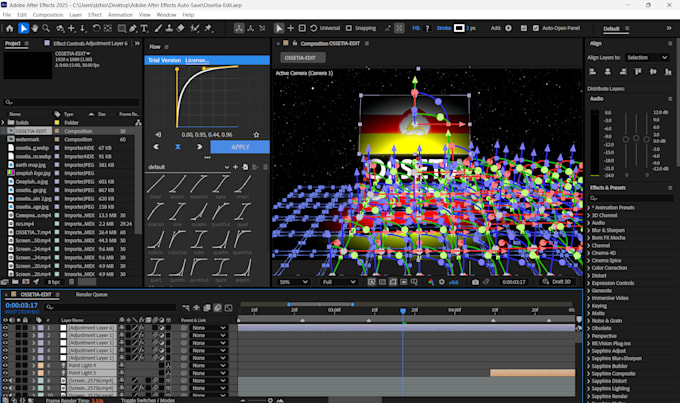
Task: Click the timeline current time 0:00:03:17
Action: pyautogui.click(x=21, y=305)
